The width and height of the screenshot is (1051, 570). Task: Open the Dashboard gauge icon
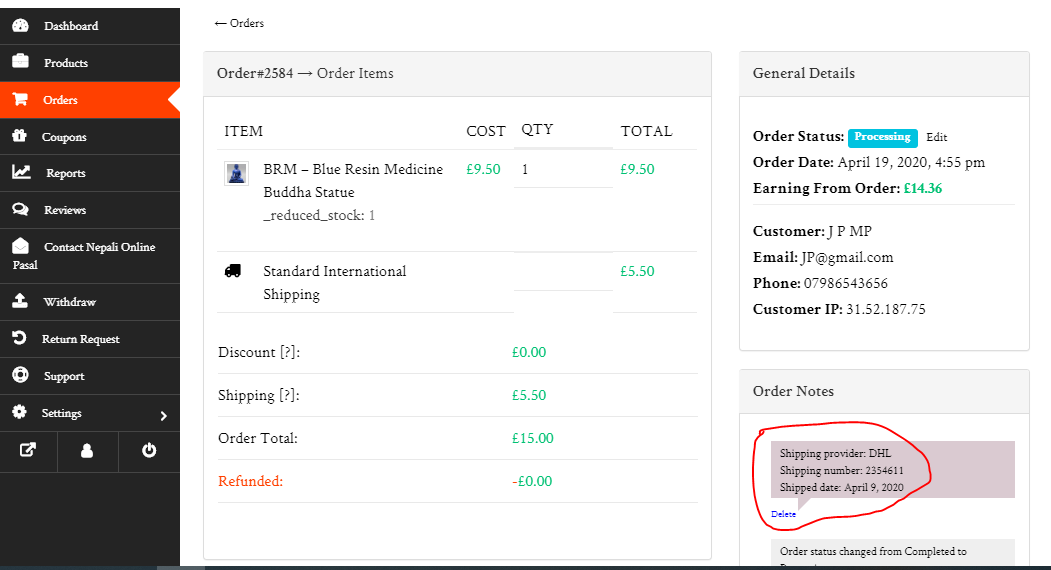point(20,26)
